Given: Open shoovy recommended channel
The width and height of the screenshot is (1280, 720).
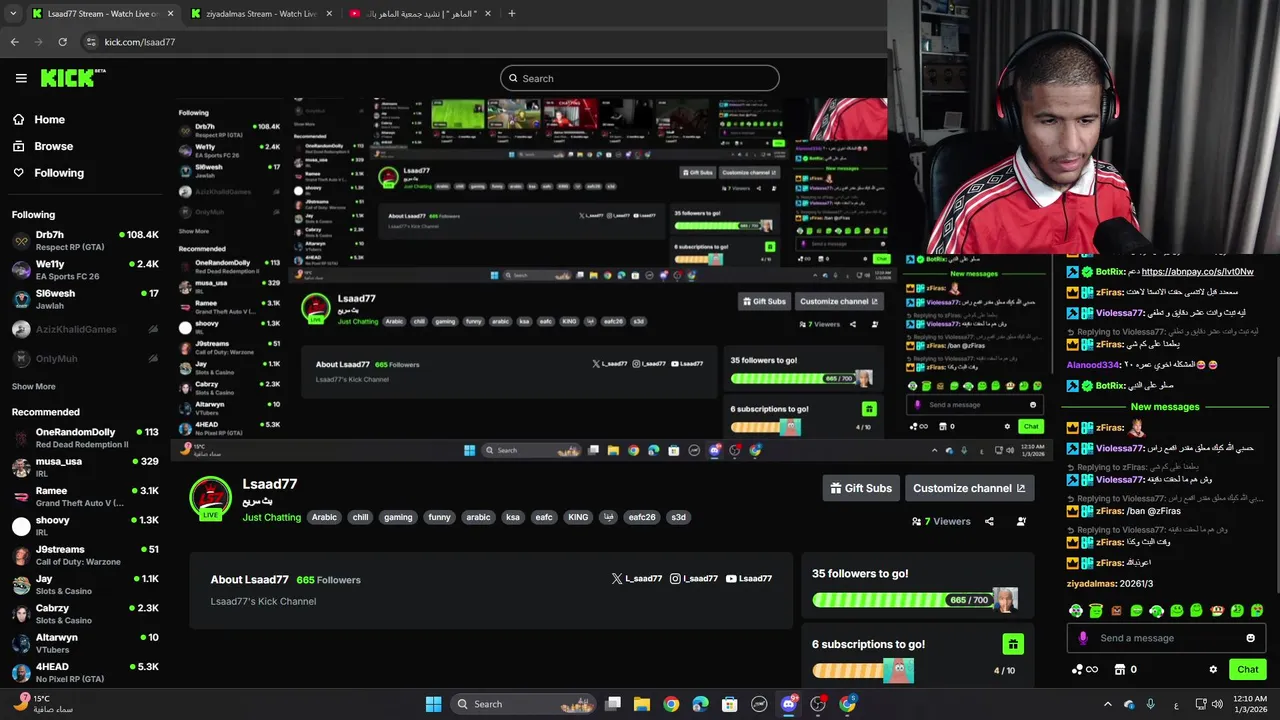Looking at the screenshot, I should [85, 525].
